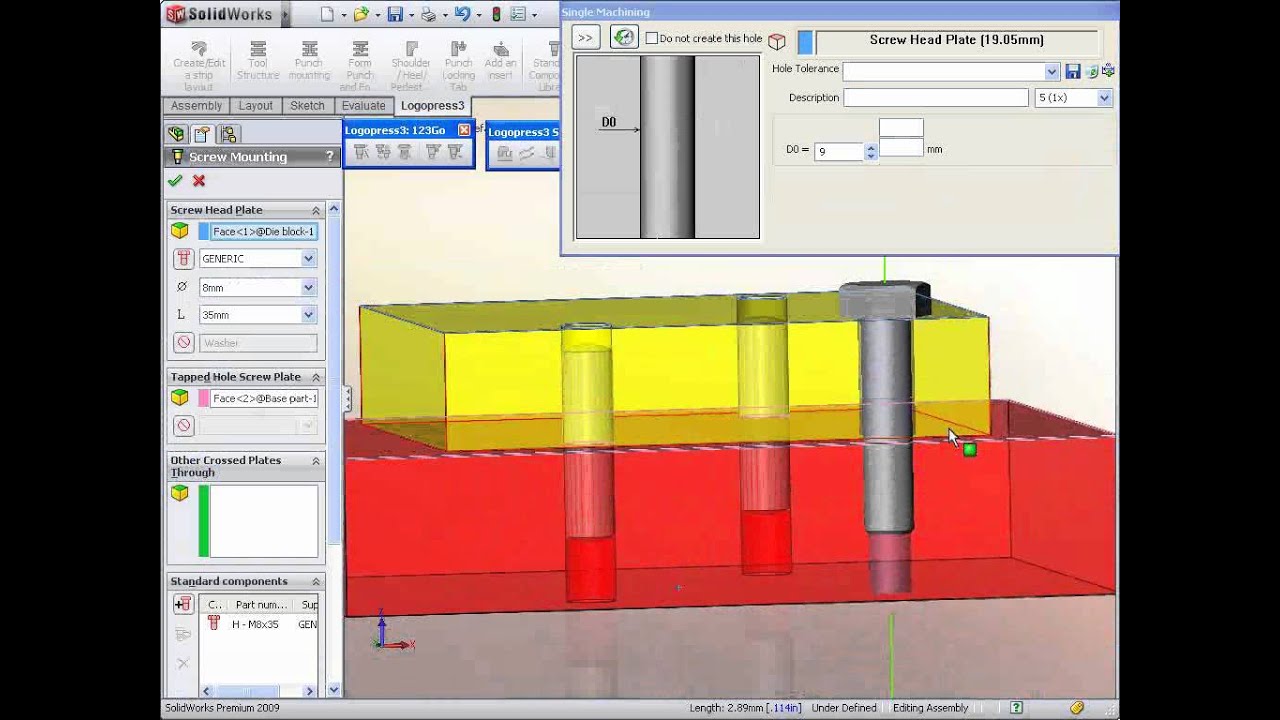Click the Description text field
This screenshot has height=720, width=1280.
coord(936,98)
